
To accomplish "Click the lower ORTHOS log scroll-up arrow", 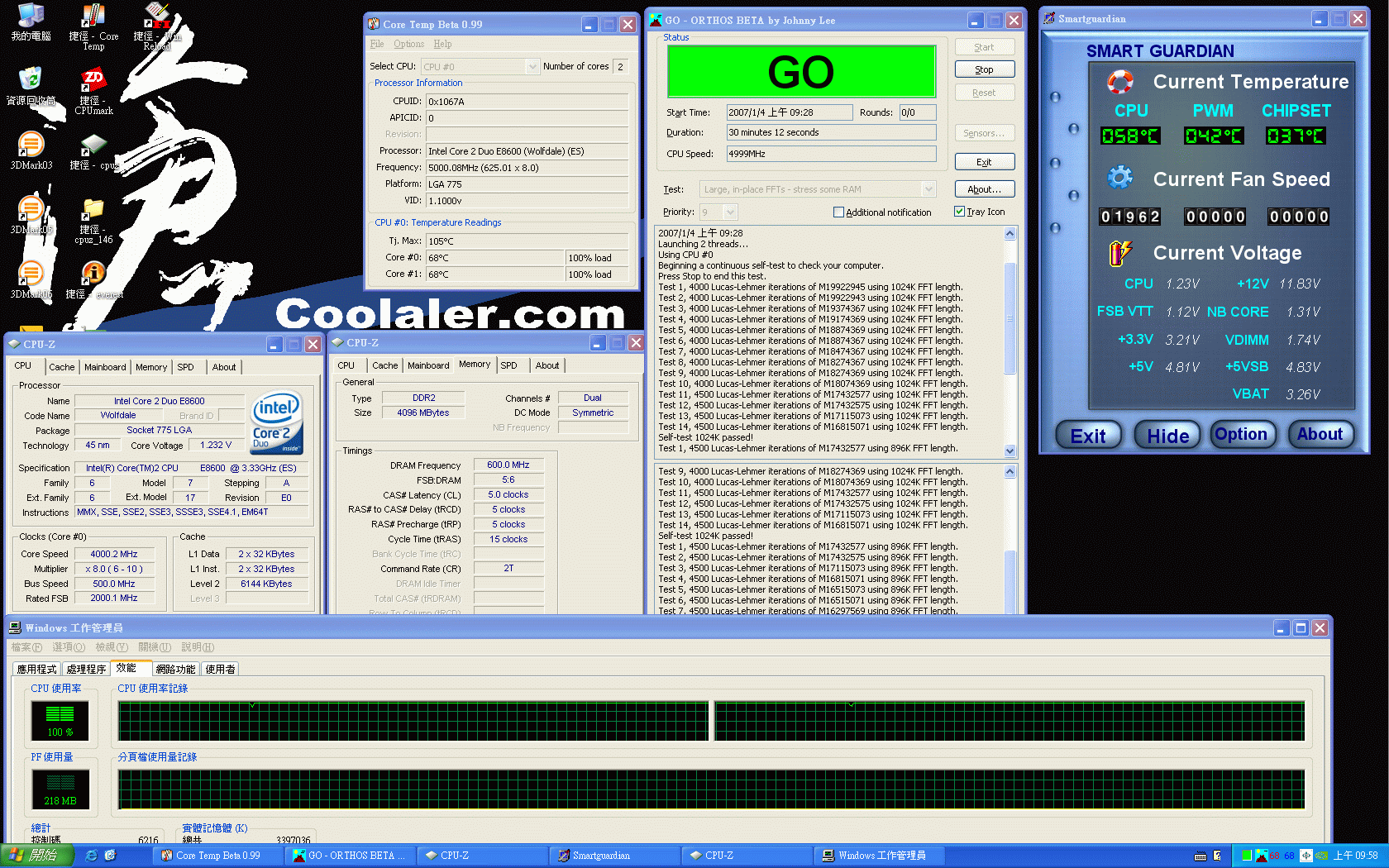I will click(x=1010, y=472).
